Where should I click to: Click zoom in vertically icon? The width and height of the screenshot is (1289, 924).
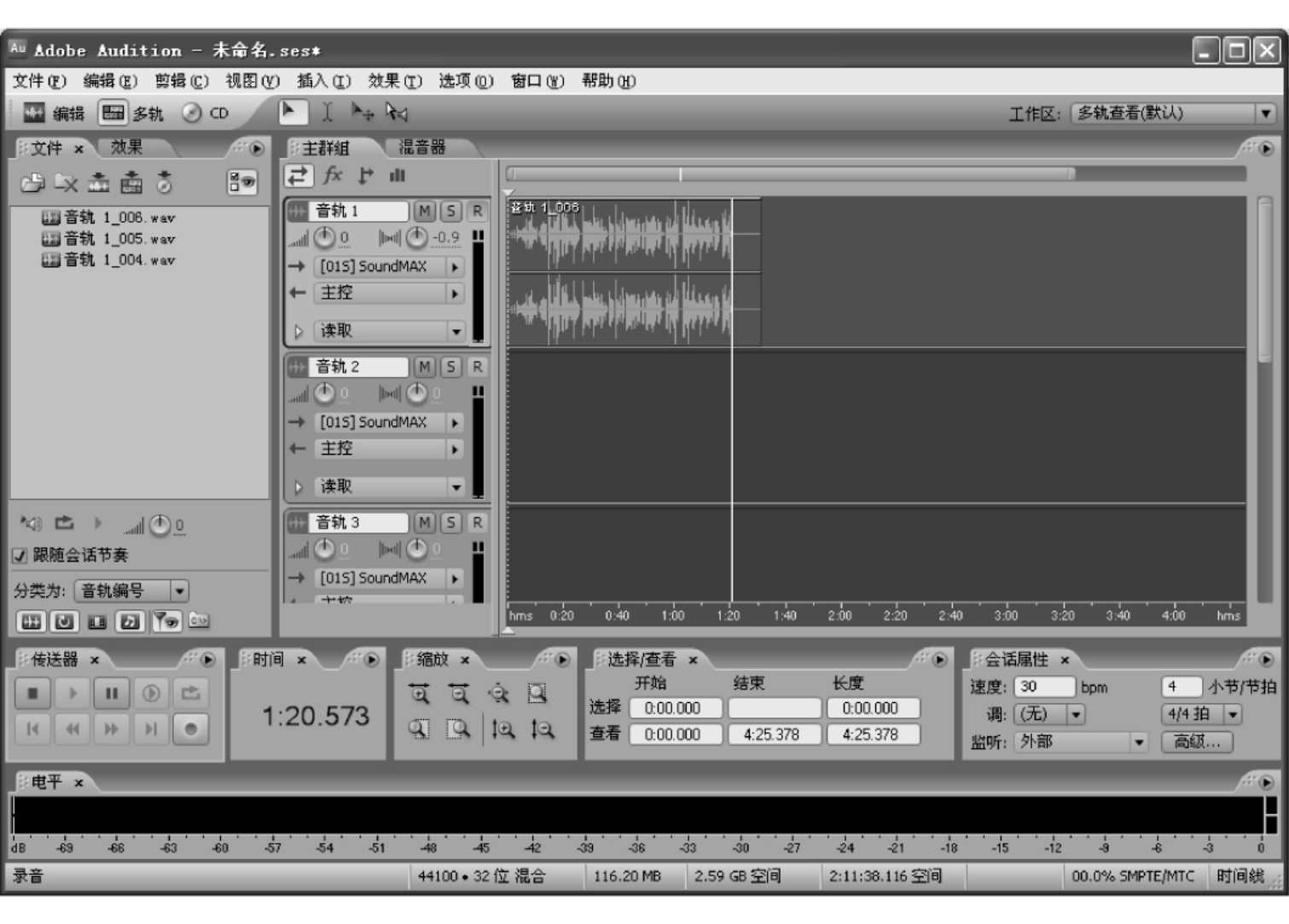(503, 729)
